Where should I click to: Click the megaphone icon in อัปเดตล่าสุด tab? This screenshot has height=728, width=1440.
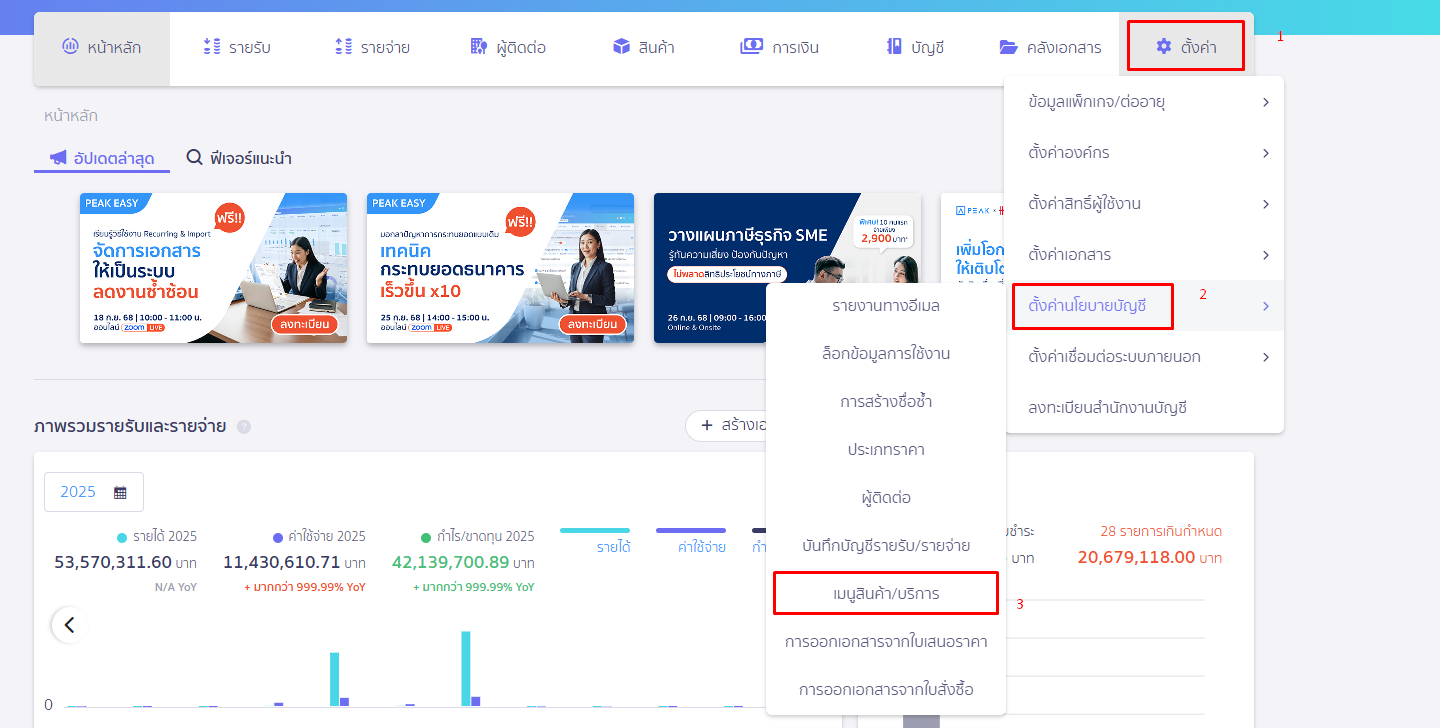pyautogui.click(x=58, y=158)
